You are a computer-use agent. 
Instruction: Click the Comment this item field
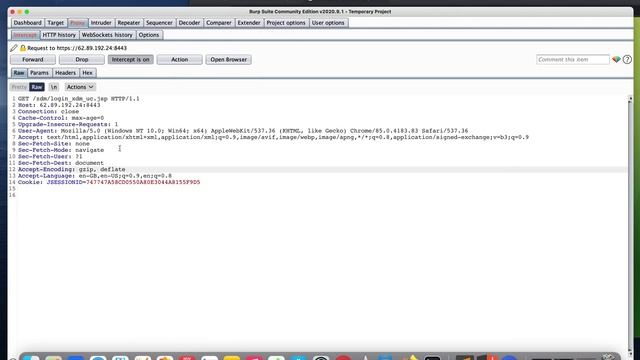(573, 60)
